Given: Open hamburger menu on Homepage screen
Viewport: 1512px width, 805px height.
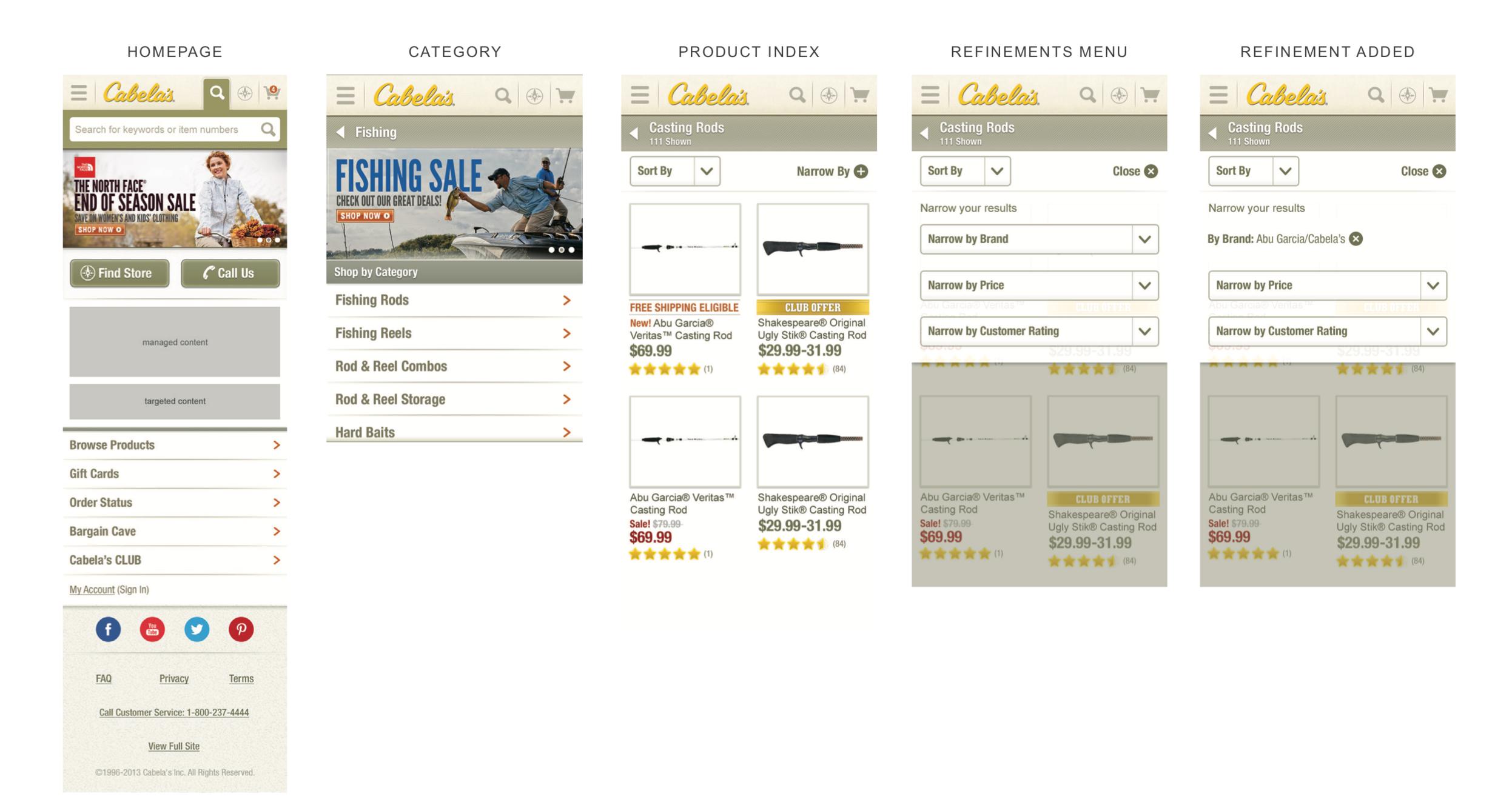Looking at the screenshot, I should click(78, 93).
